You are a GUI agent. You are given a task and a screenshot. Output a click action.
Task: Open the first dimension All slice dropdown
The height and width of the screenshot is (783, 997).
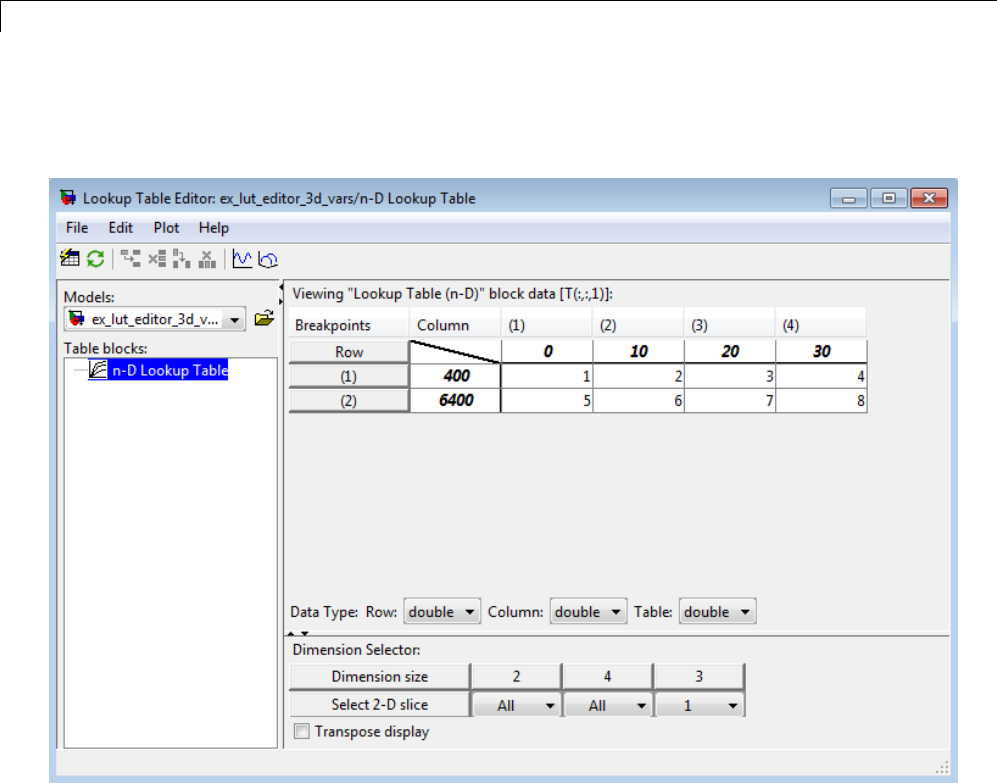(x=517, y=705)
